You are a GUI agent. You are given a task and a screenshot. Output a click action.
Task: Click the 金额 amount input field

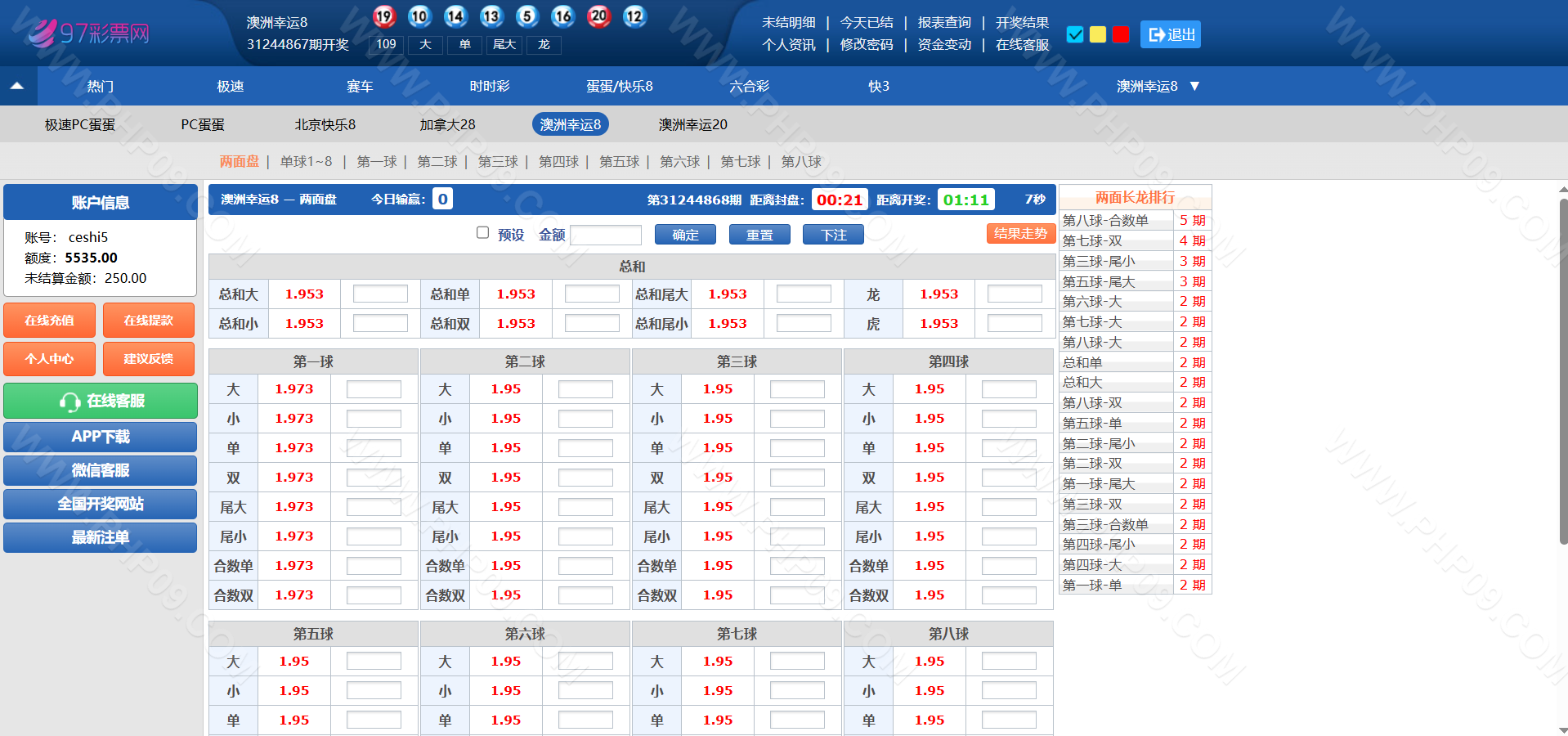(x=605, y=236)
